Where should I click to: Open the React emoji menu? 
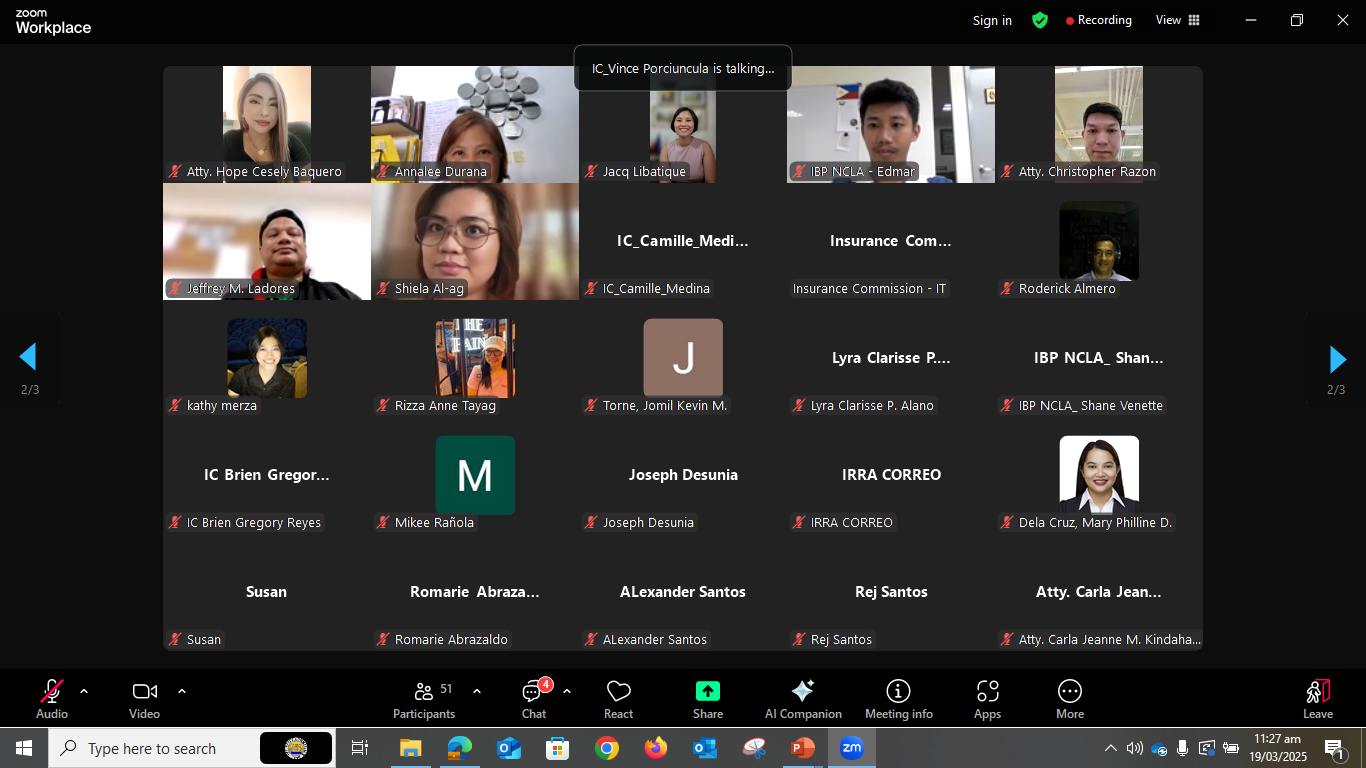pos(618,699)
